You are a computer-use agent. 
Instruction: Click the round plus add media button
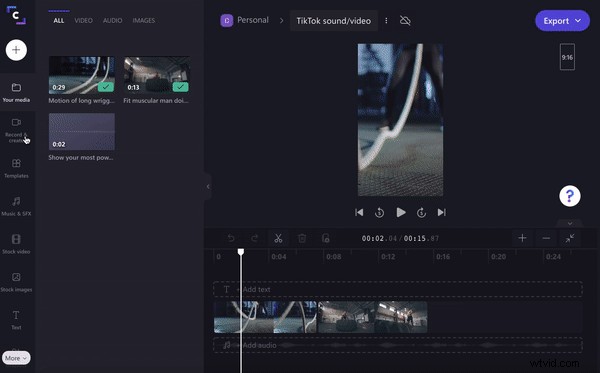(16, 50)
